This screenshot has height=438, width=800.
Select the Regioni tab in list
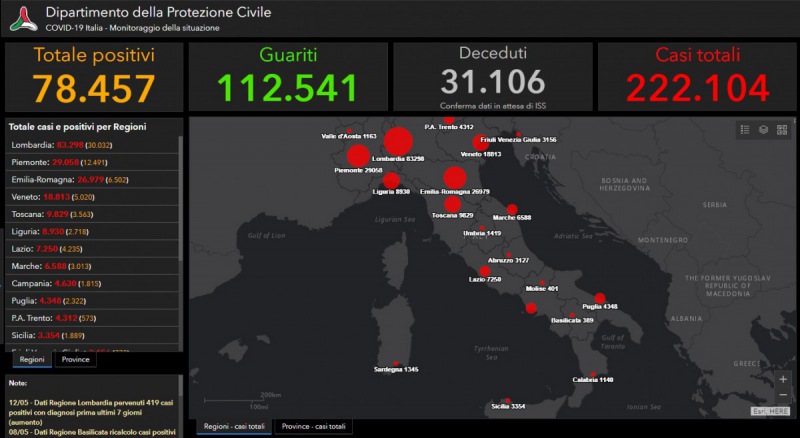(x=30, y=359)
